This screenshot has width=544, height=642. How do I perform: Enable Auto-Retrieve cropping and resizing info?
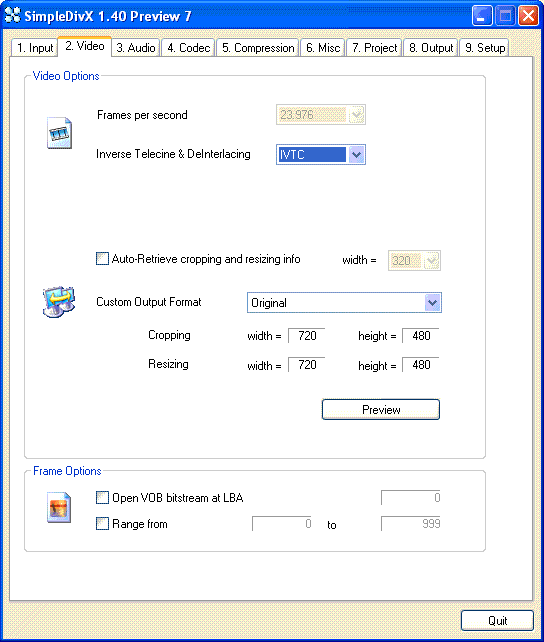(x=102, y=259)
